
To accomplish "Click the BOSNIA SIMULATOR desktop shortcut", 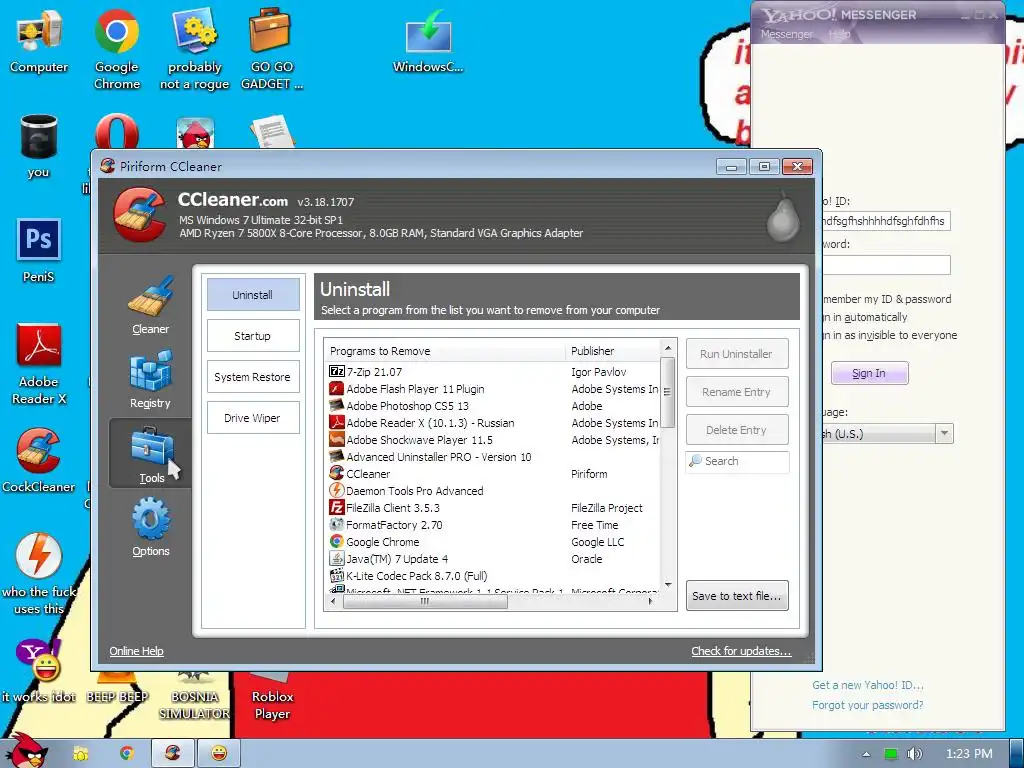I will coord(195,696).
